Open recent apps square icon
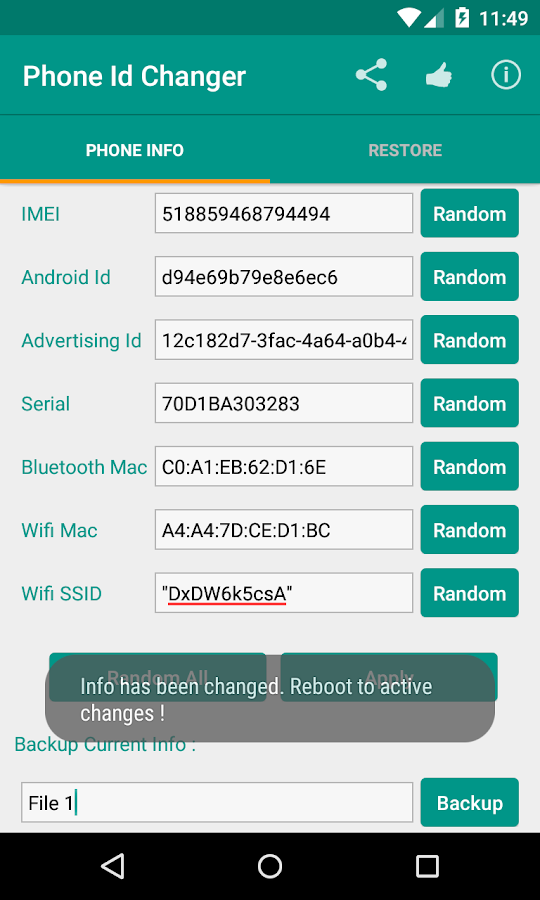The height and width of the screenshot is (900, 540). (x=427, y=866)
